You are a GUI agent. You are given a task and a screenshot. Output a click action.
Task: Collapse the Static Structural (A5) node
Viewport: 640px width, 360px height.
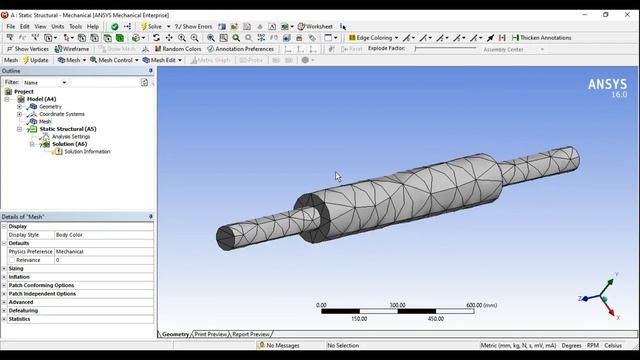tap(19, 129)
